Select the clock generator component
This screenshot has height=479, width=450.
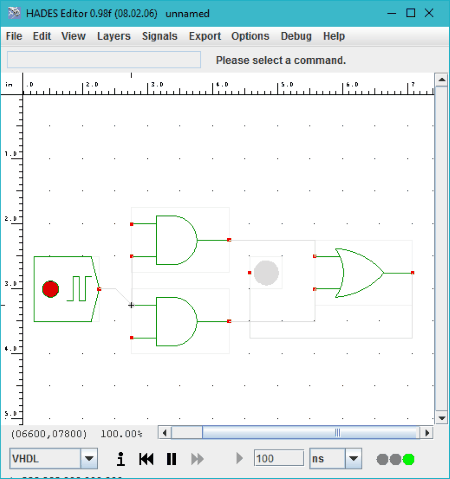tap(67, 289)
